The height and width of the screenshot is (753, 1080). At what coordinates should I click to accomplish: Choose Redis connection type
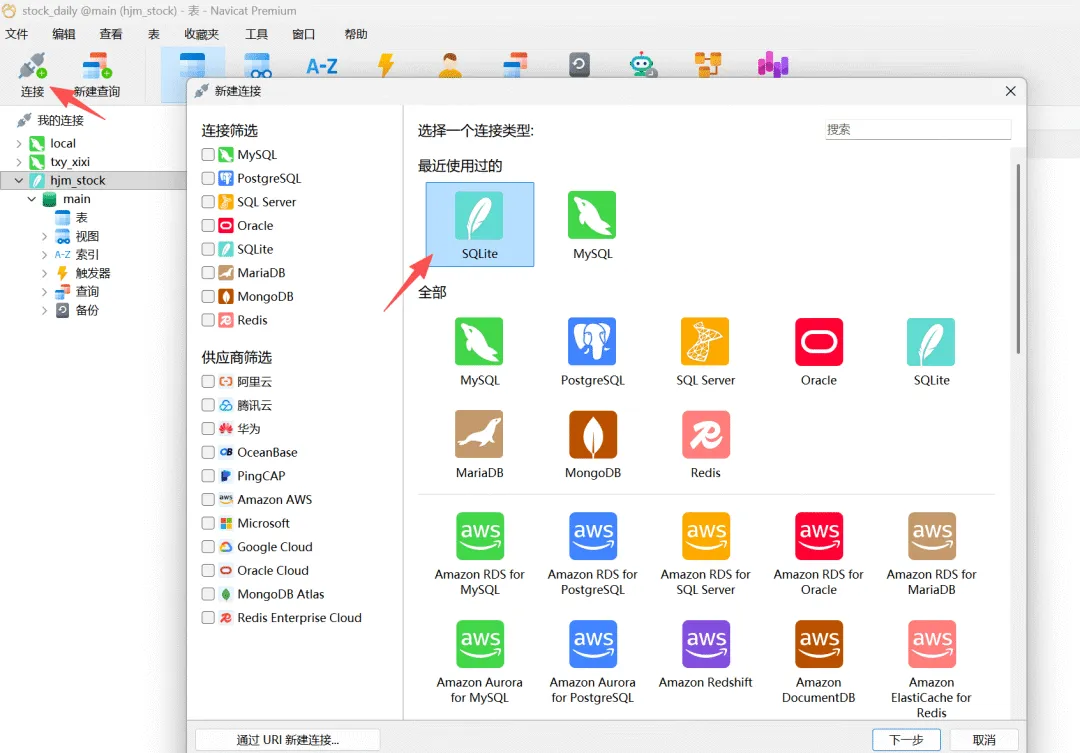pos(705,444)
